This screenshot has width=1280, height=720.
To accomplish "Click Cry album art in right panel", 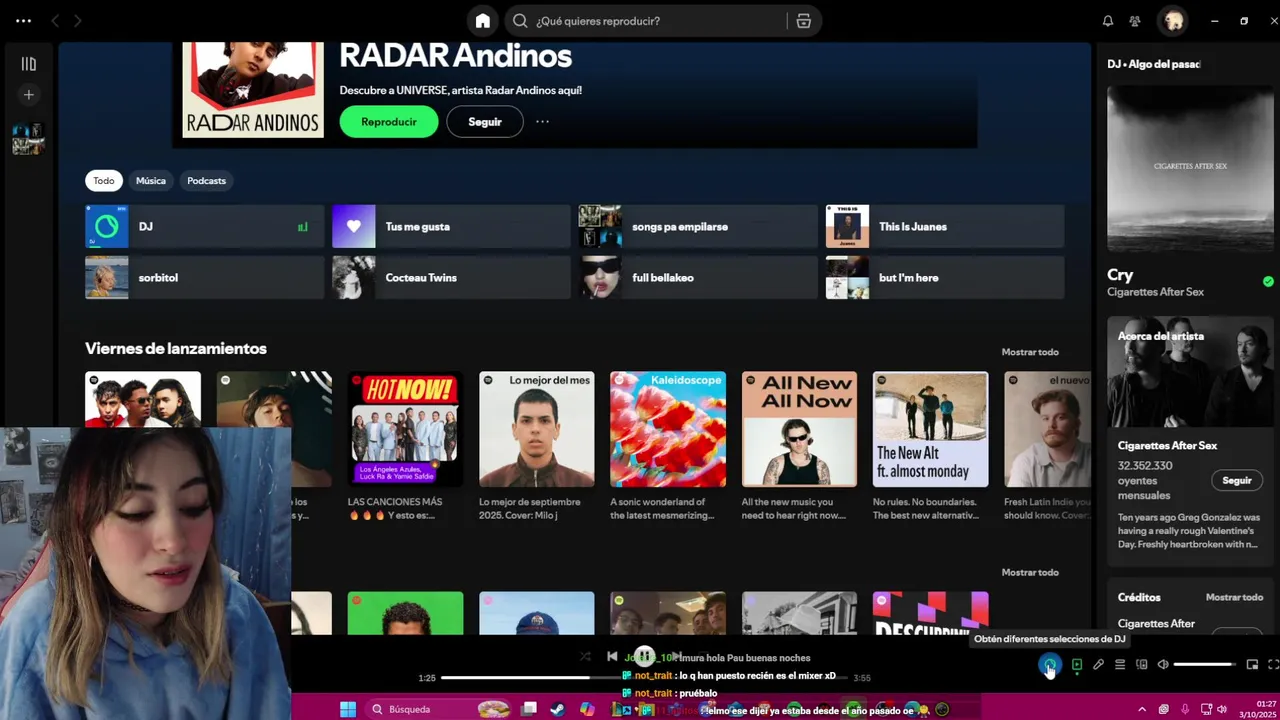I will pos(1190,168).
